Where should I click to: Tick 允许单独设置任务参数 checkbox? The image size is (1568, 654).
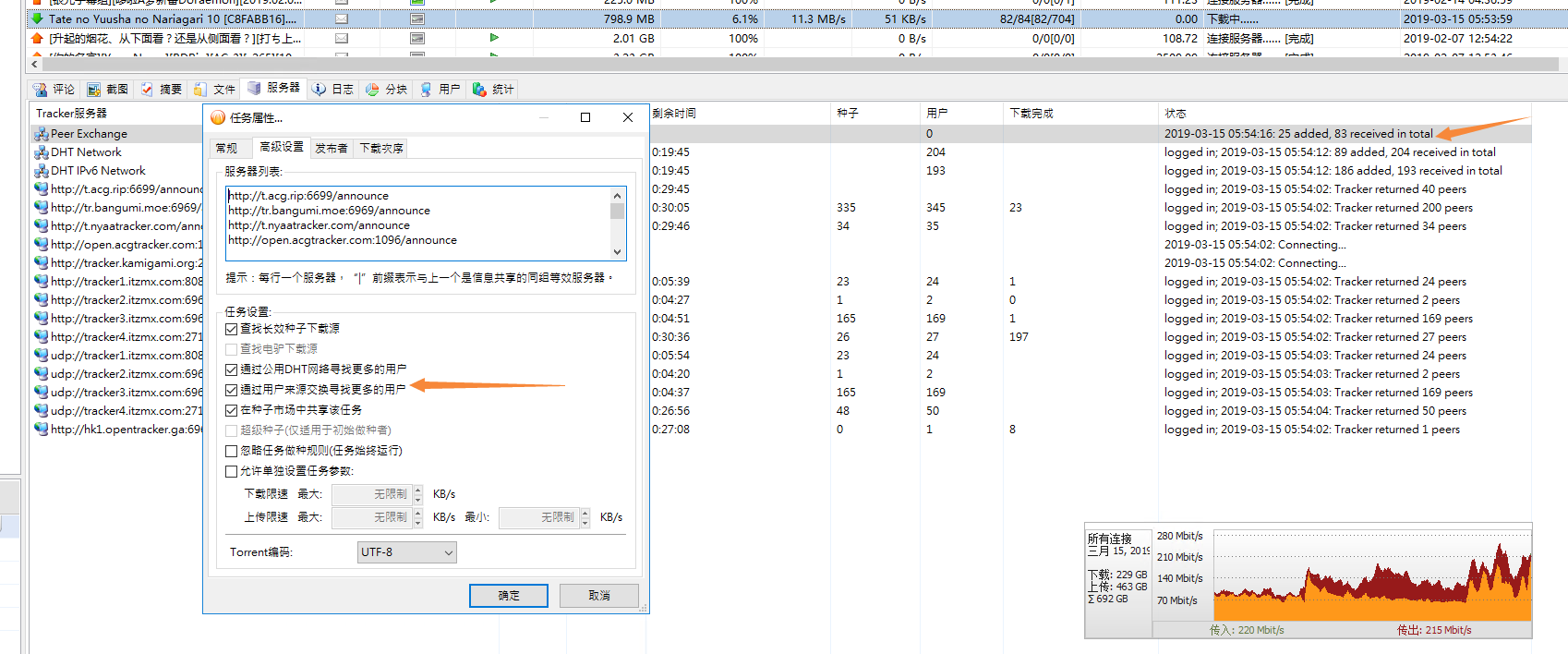pyautogui.click(x=232, y=471)
